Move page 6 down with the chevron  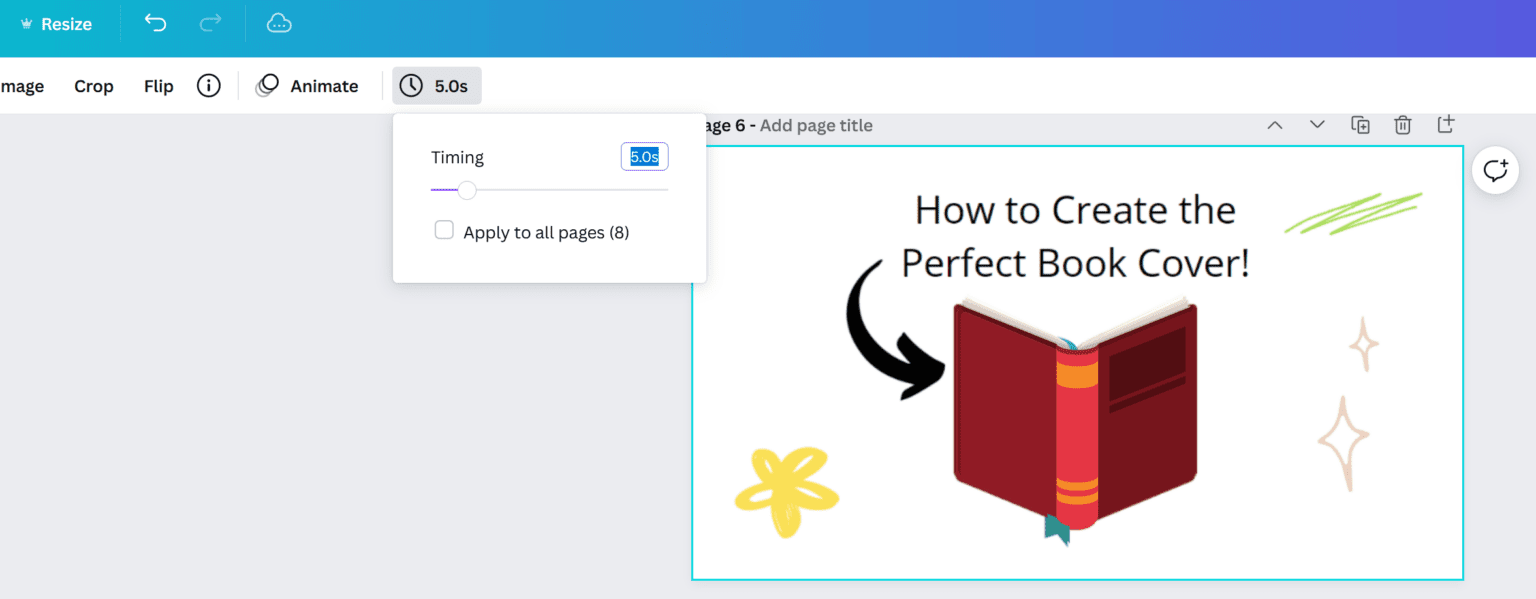1316,124
